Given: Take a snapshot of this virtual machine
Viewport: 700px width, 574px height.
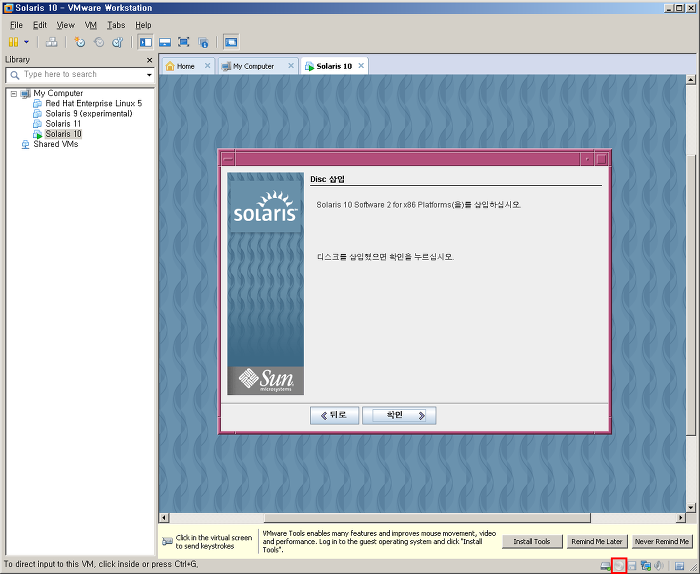Looking at the screenshot, I should pyautogui.click(x=80, y=42).
